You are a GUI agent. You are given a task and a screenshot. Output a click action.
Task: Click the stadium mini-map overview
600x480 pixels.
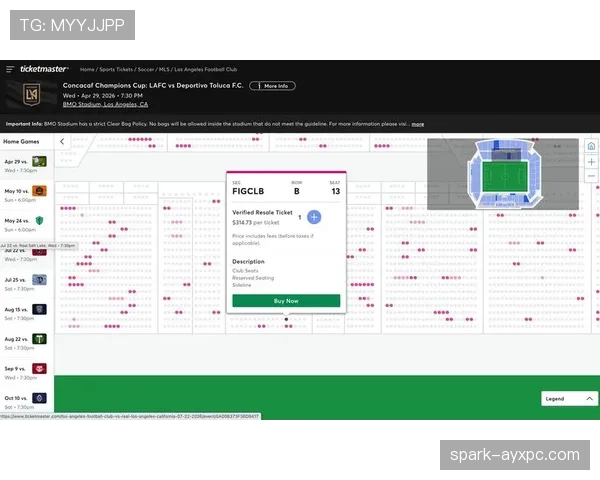click(503, 174)
